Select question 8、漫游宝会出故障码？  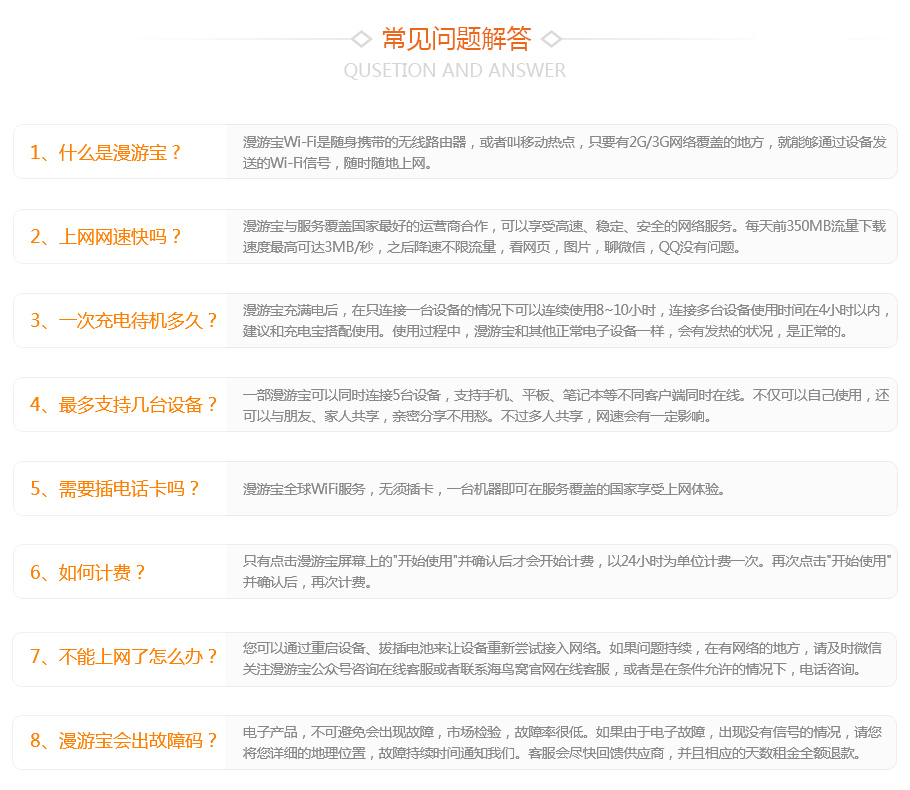coord(123,741)
